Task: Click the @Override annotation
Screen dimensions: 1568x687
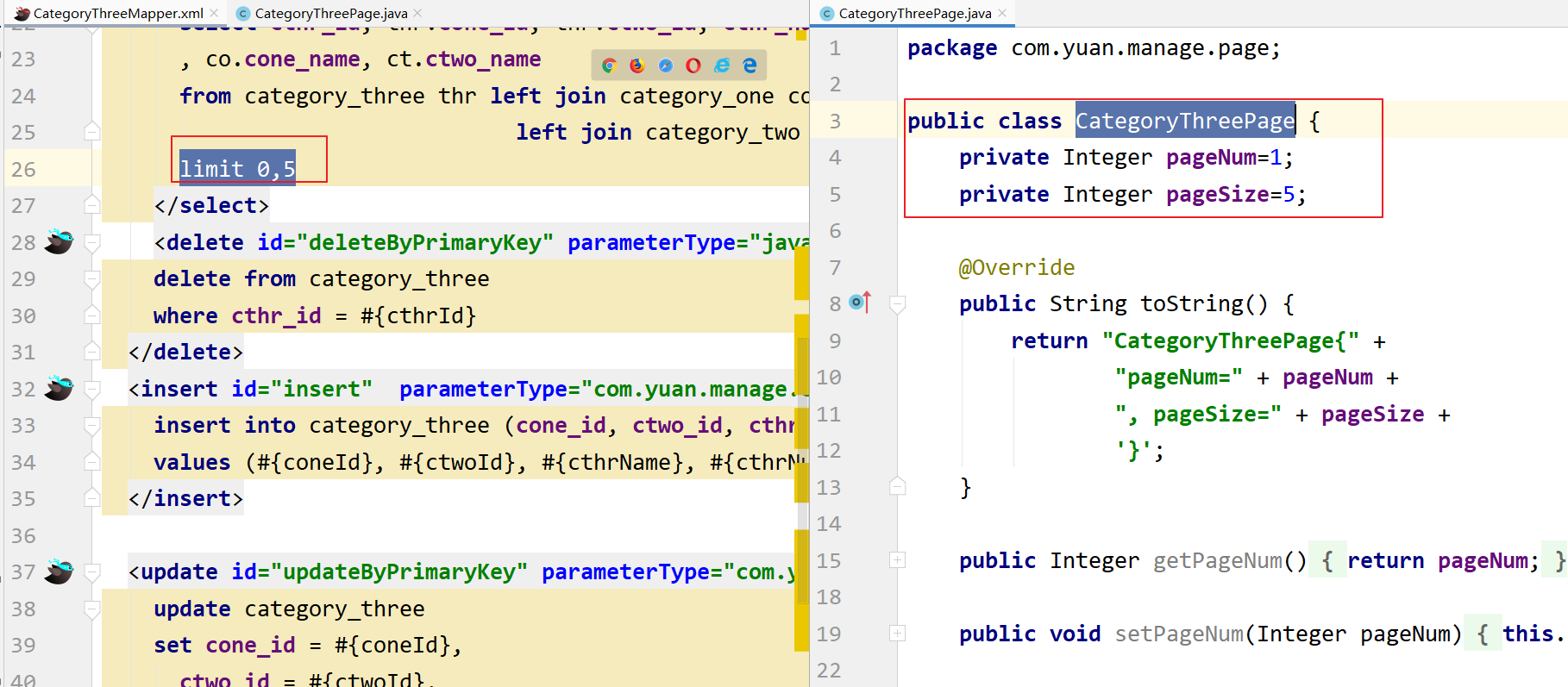Action: pyautogui.click(x=1017, y=267)
